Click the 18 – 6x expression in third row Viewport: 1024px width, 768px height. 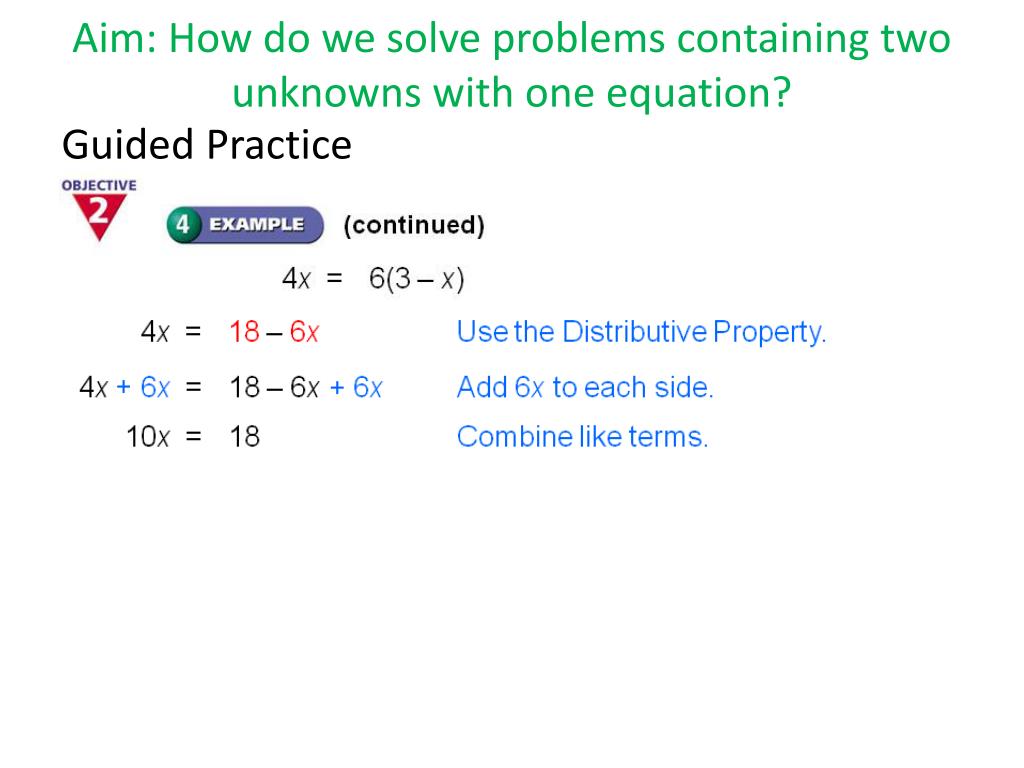(x=274, y=387)
